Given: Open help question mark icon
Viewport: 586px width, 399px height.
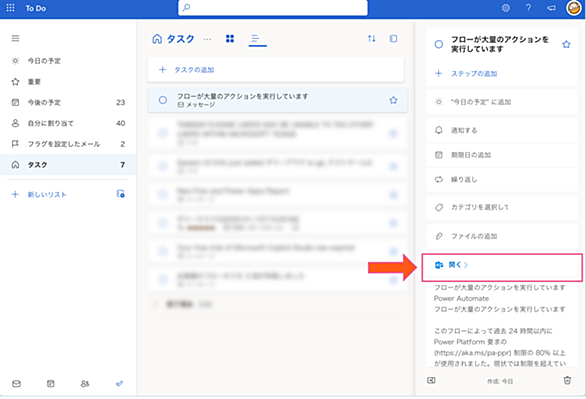Looking at the screenshot, I should point(528,8).
